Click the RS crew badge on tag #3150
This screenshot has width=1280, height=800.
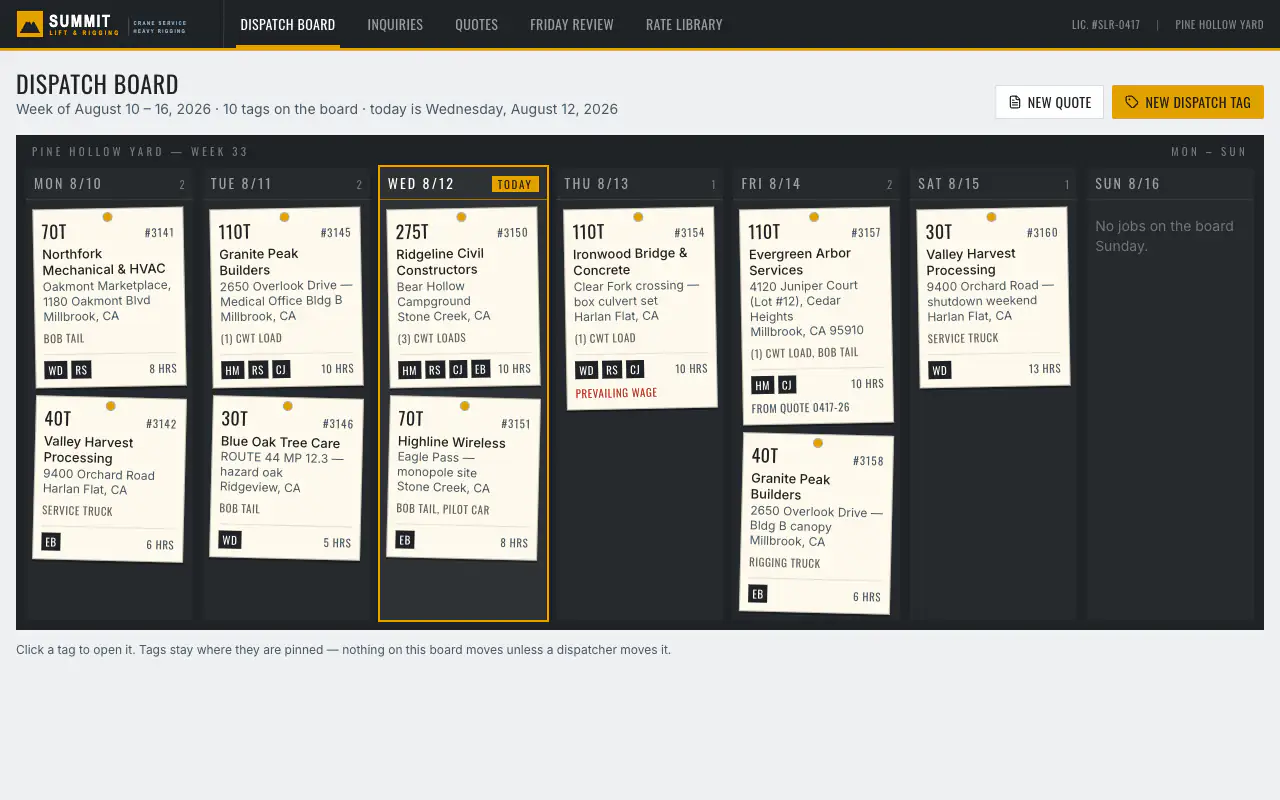434,370
